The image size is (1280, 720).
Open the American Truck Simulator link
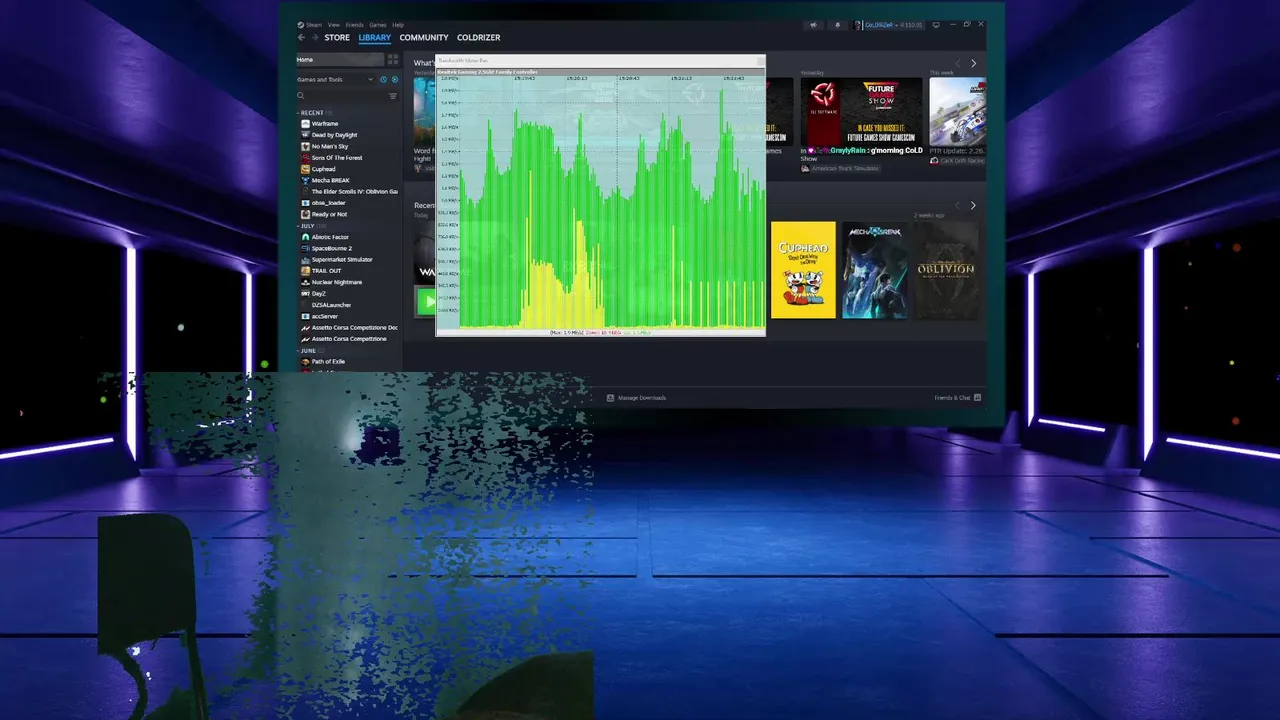(x=839, y=168)
